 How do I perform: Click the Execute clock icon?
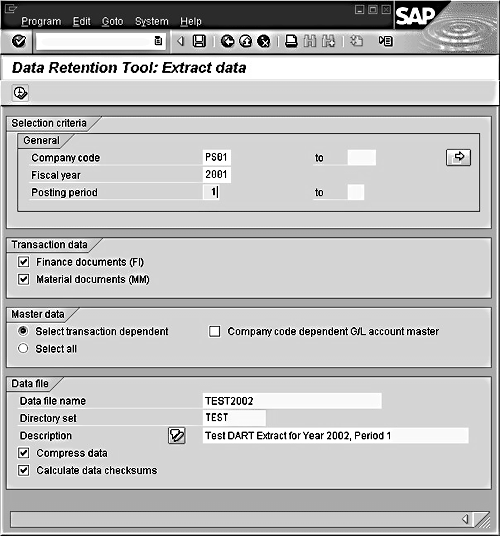[21, 93]
